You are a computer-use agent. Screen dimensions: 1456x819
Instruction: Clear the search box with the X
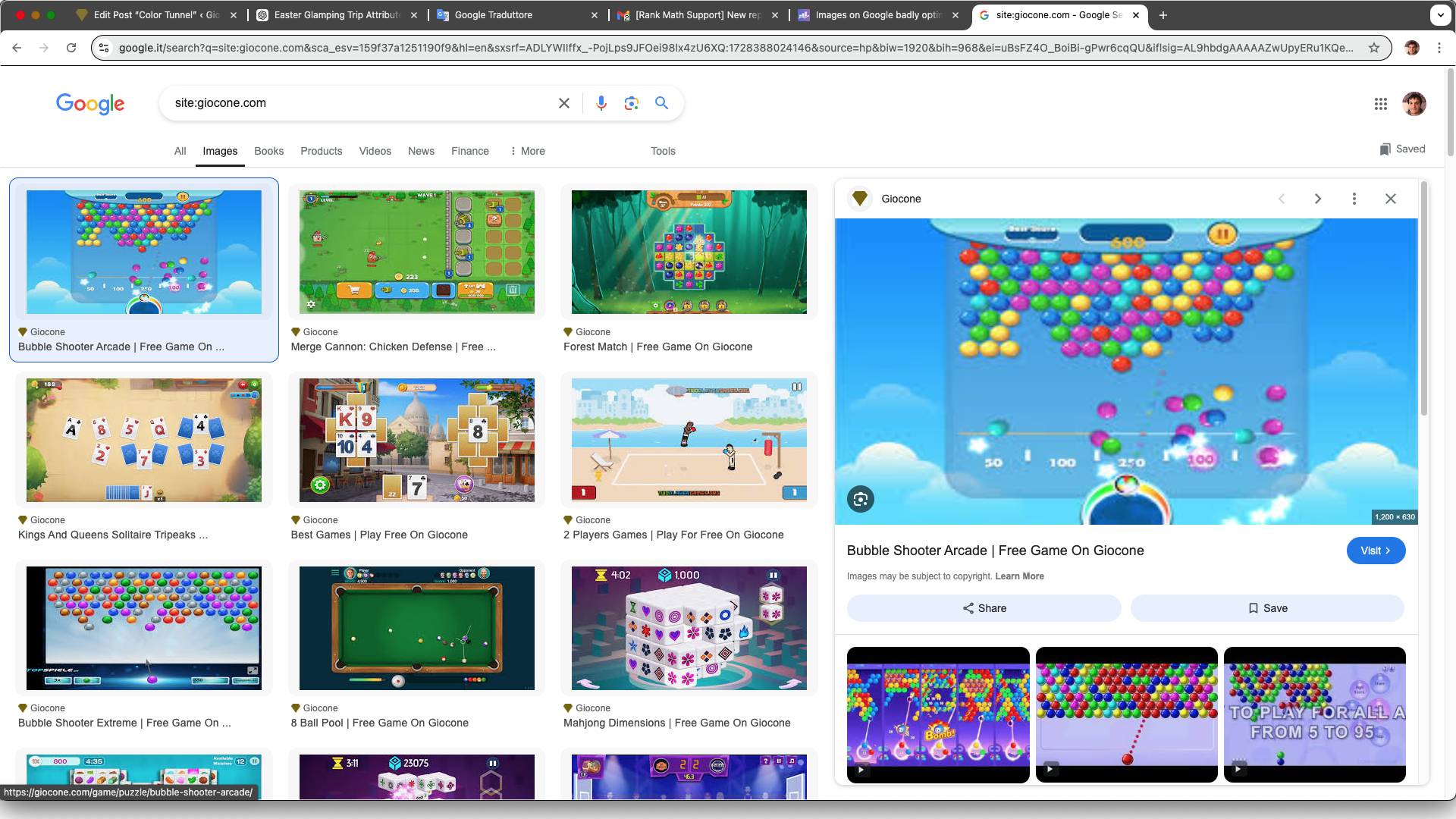click(x=563, y=103)
